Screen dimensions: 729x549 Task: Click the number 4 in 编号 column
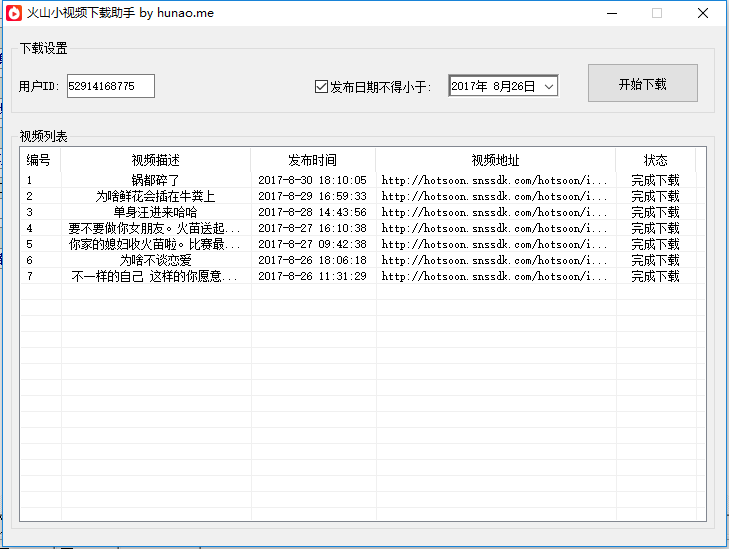coord(29,228)
